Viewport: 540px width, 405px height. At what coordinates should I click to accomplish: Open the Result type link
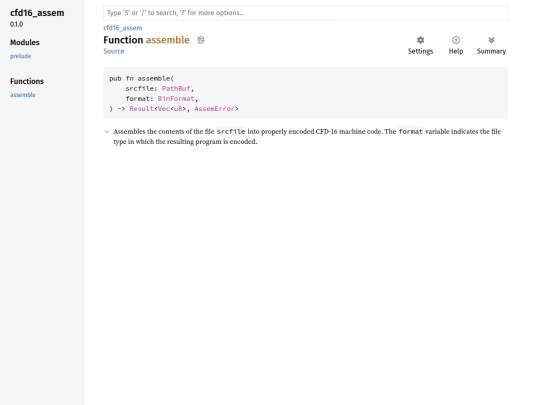[141, 108]
